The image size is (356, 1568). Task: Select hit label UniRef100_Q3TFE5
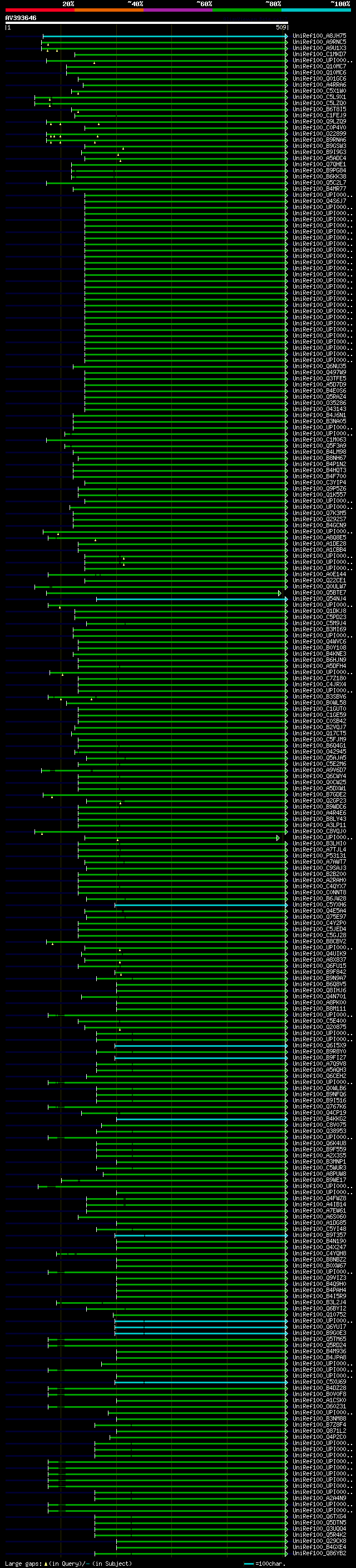click(x=319, y=378)
